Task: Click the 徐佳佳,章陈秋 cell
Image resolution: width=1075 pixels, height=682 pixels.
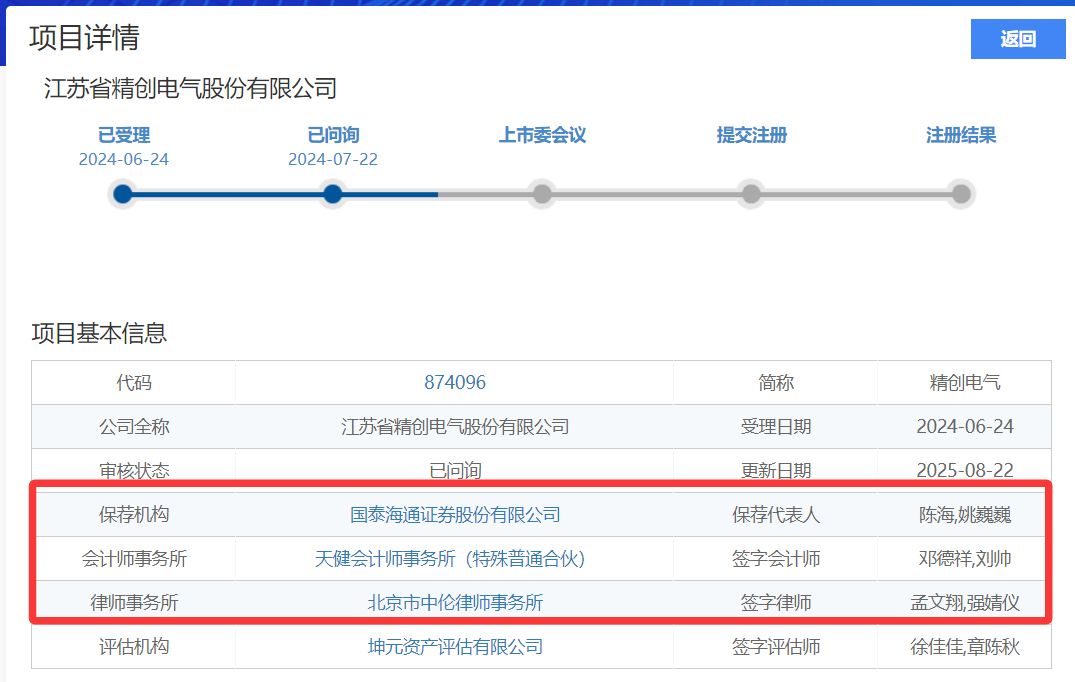Action: [965, 646]
